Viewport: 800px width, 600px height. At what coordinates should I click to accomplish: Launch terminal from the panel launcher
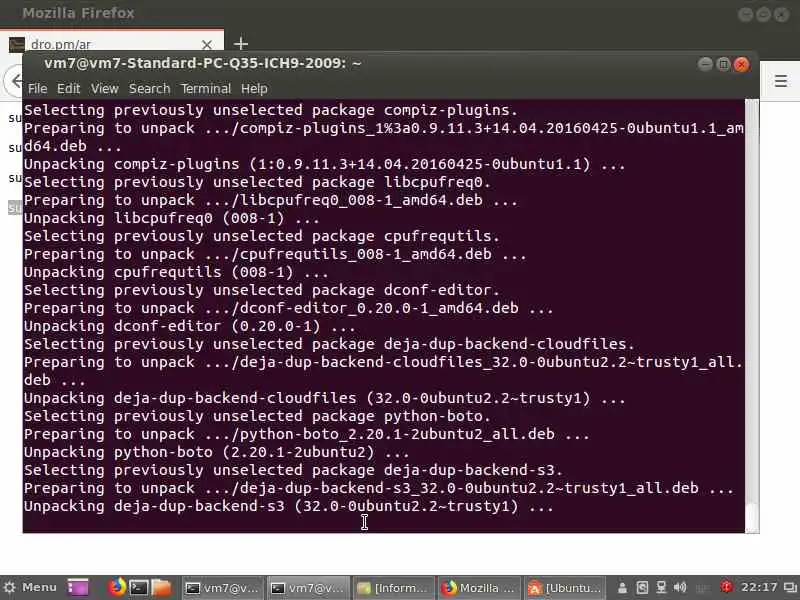pyautogui.click(x=138, y=588)
